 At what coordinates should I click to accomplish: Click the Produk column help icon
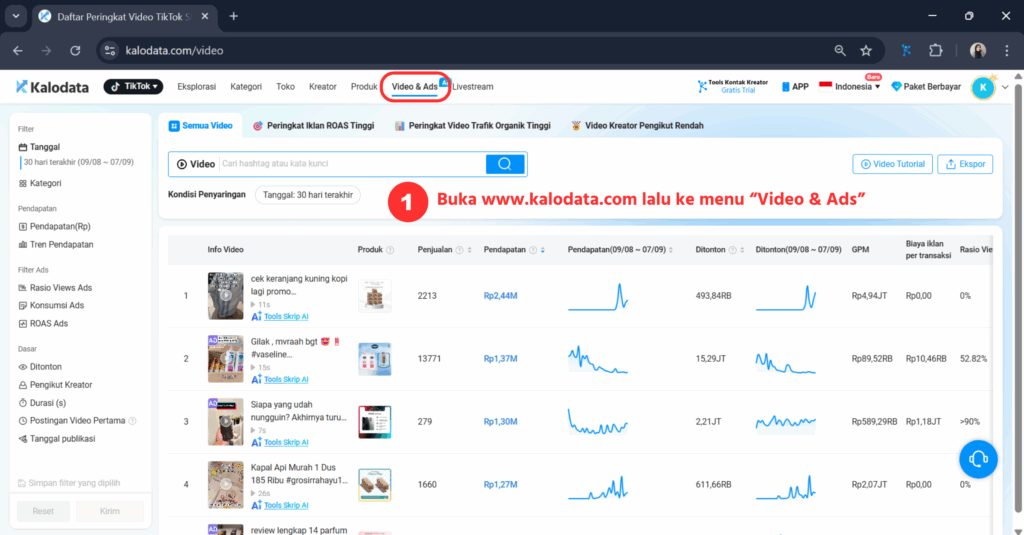tap(390, 250)
